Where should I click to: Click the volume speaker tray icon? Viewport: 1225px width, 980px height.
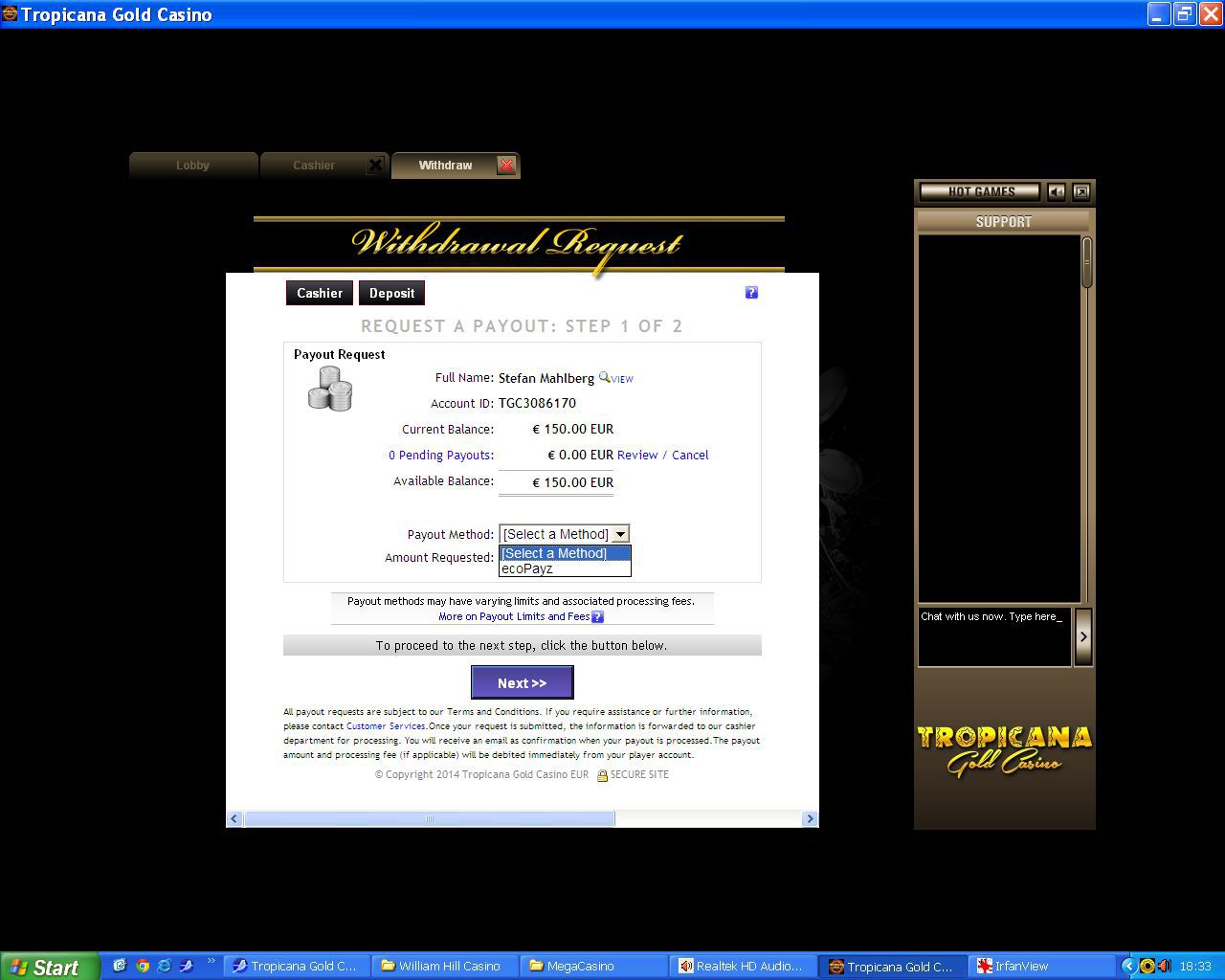click(x=1164, y=966)
